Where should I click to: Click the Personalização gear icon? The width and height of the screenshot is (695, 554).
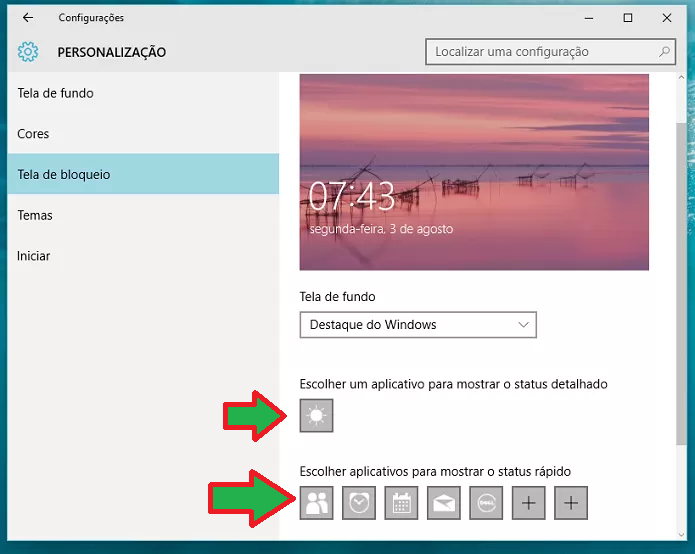[x=28, y=52]
